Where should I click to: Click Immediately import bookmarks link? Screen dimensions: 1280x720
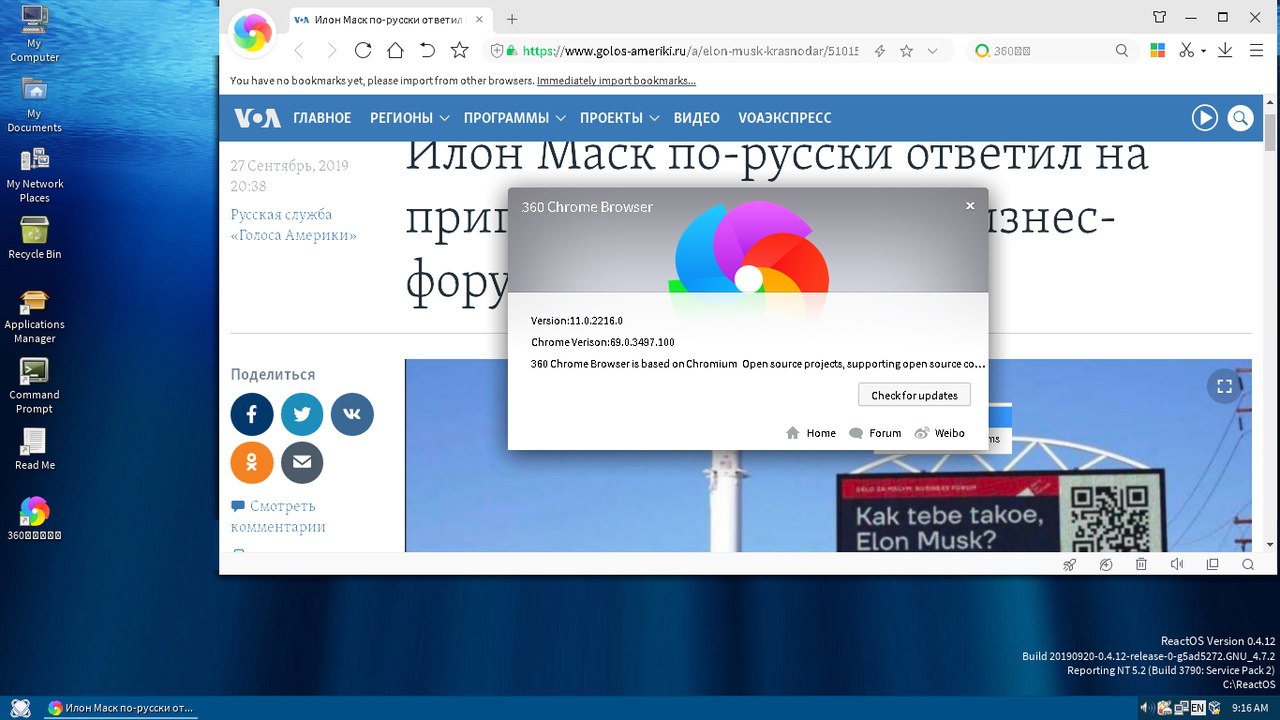click(x=616, y=81)
